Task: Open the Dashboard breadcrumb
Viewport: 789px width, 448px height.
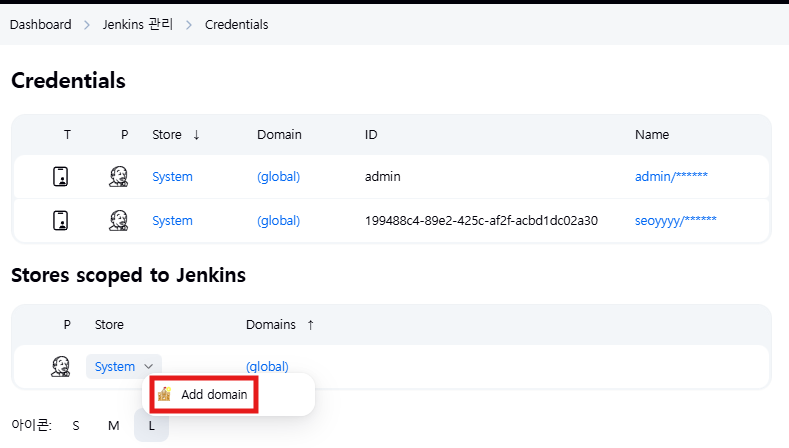Action: pyautogui.click(x=41, y=24)
